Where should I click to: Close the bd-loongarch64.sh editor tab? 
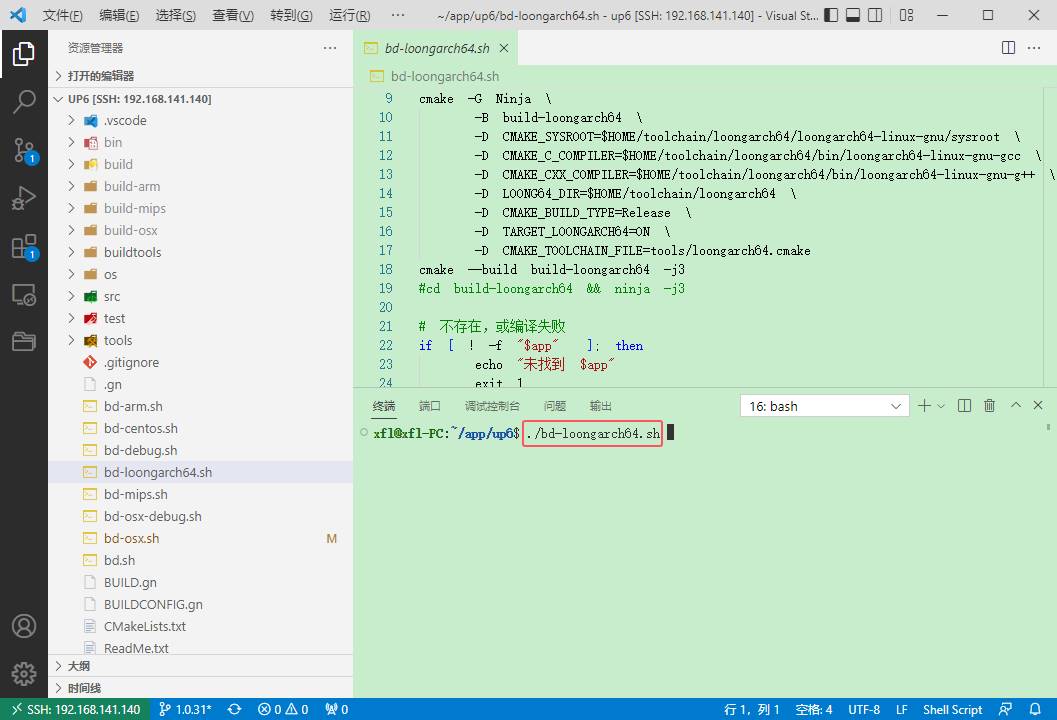click(504, 48)
